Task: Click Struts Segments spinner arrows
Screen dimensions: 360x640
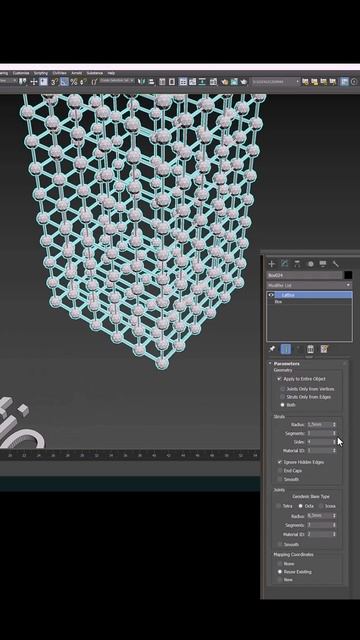Action: click(334, 433)
